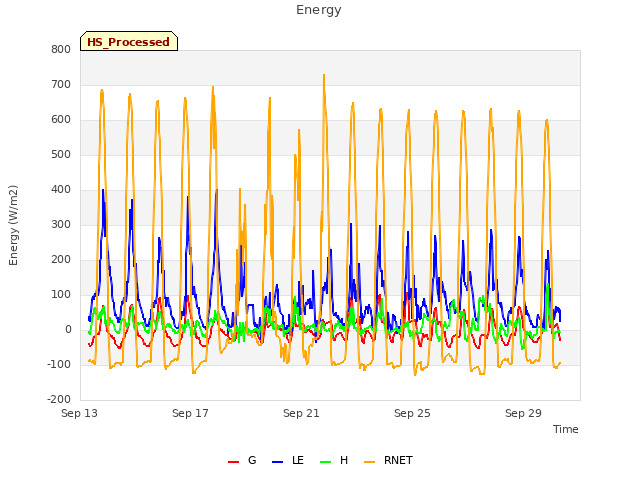Click the red G legend swatch
This screenshot has height=480, width=640.
(233, 462)
